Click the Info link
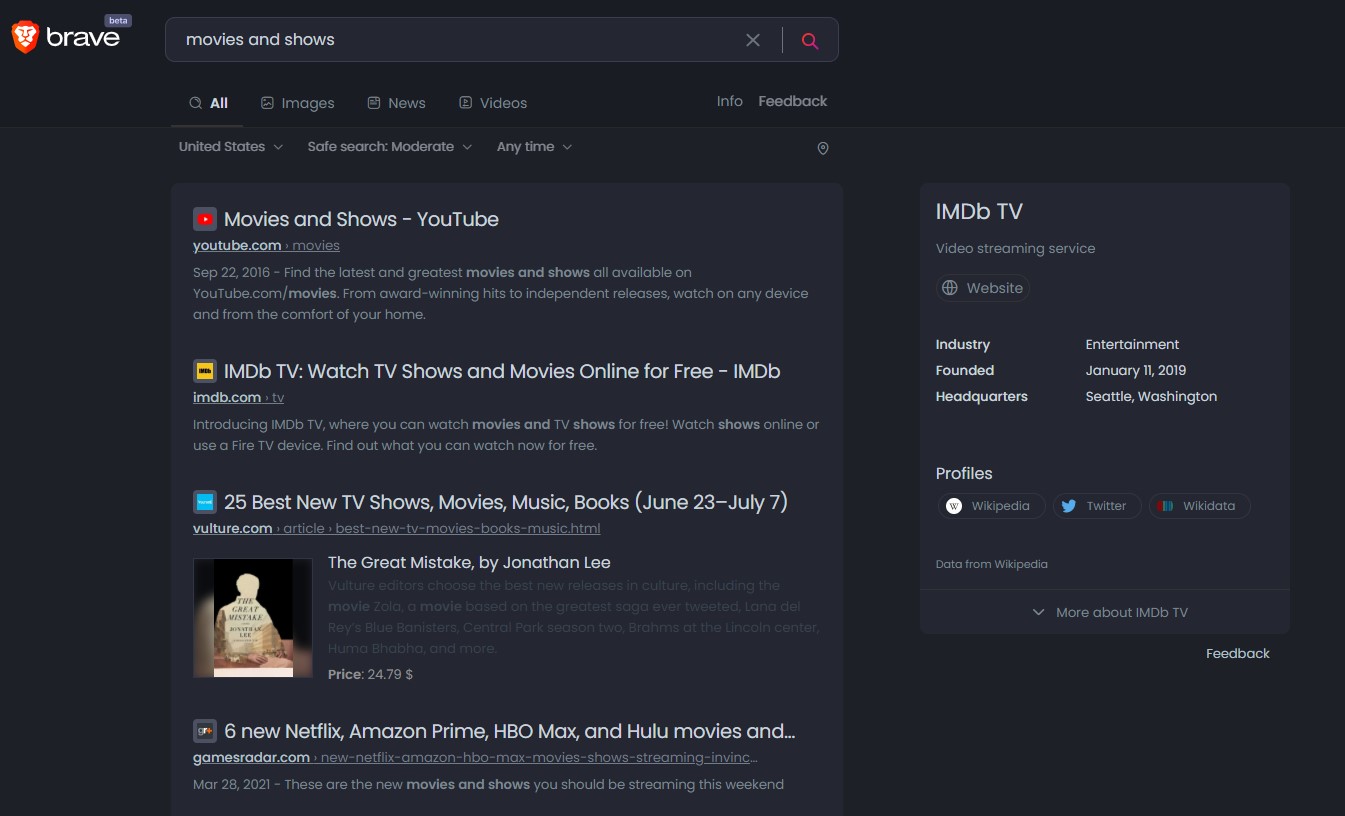 [730, 101]
